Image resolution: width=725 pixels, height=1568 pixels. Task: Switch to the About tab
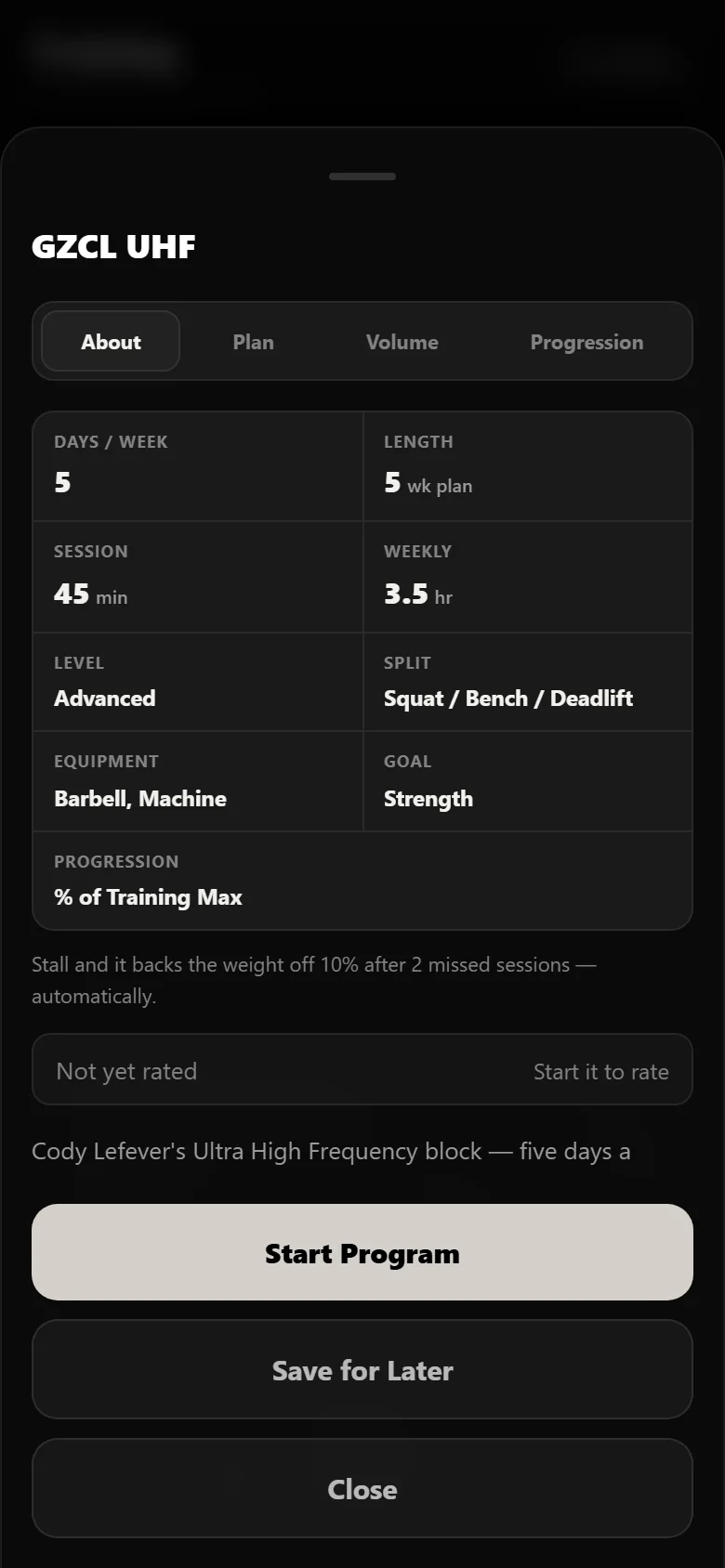click(x=111, y=341)
